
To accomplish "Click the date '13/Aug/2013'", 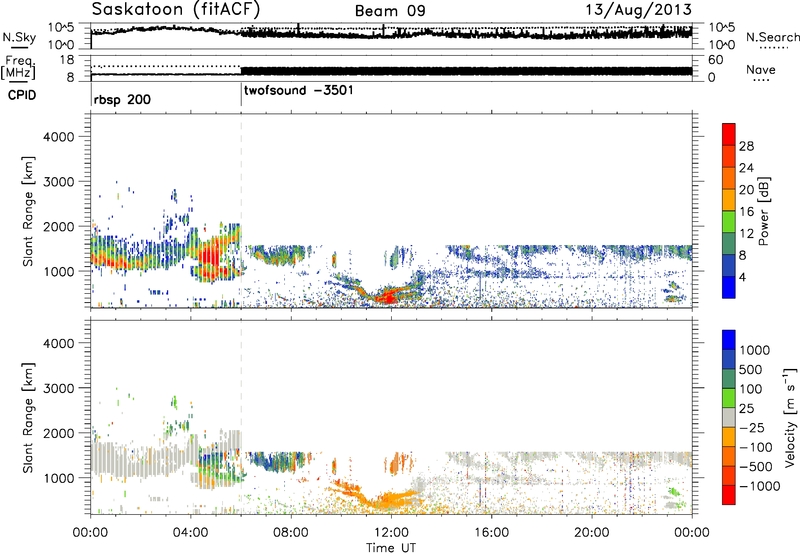I will [x=638, y=9].
